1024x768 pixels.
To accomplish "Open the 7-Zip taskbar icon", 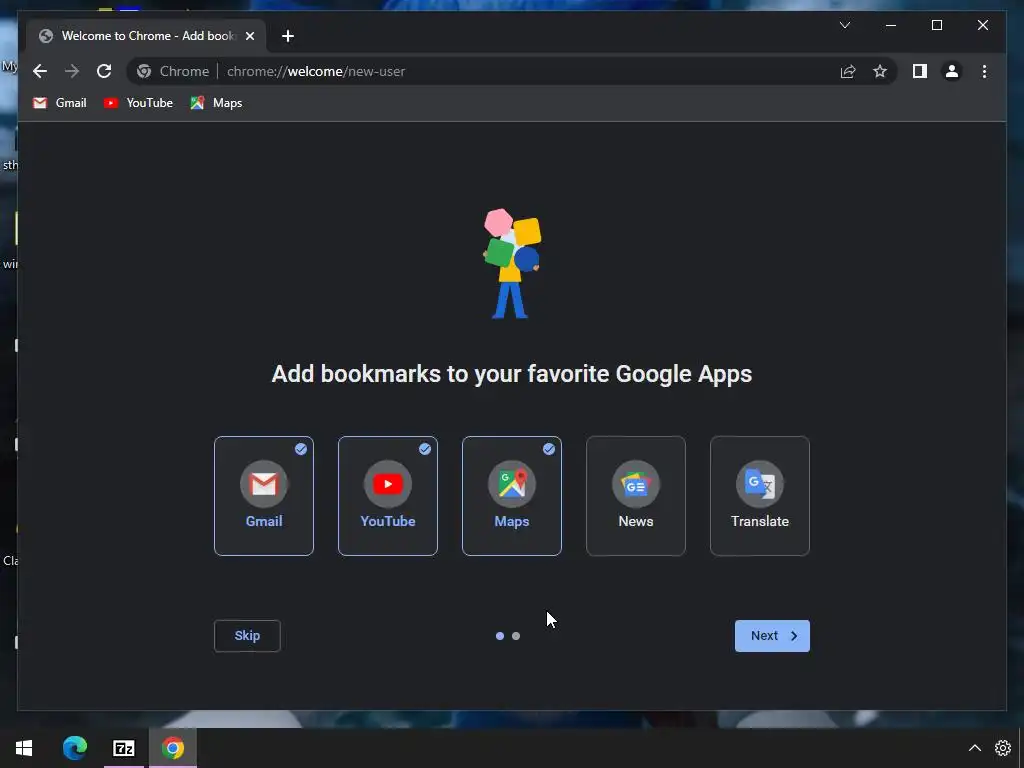I will point(123,748).
